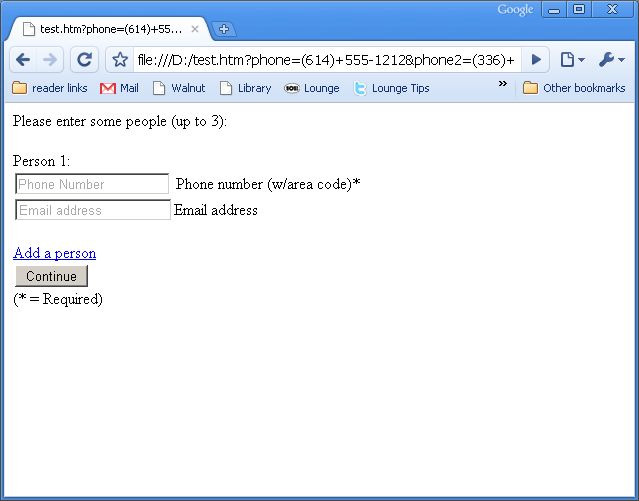Click the address bar URL field
Viewport: 639px width, 501px height.
[x=326, y=60]
